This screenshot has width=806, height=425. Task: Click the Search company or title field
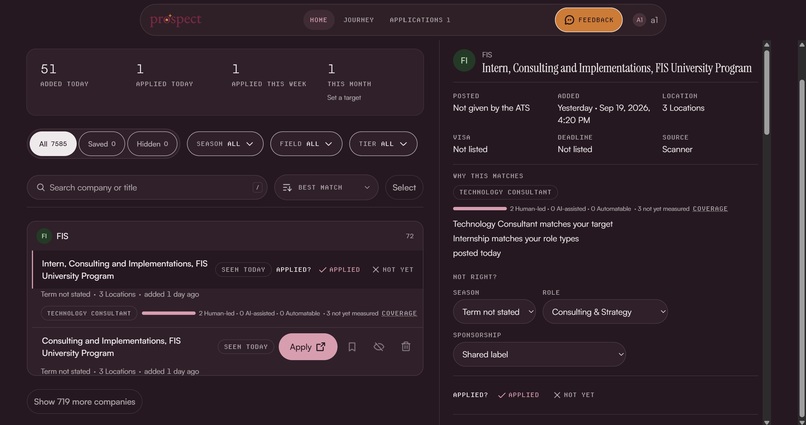(x=147, y=188)
